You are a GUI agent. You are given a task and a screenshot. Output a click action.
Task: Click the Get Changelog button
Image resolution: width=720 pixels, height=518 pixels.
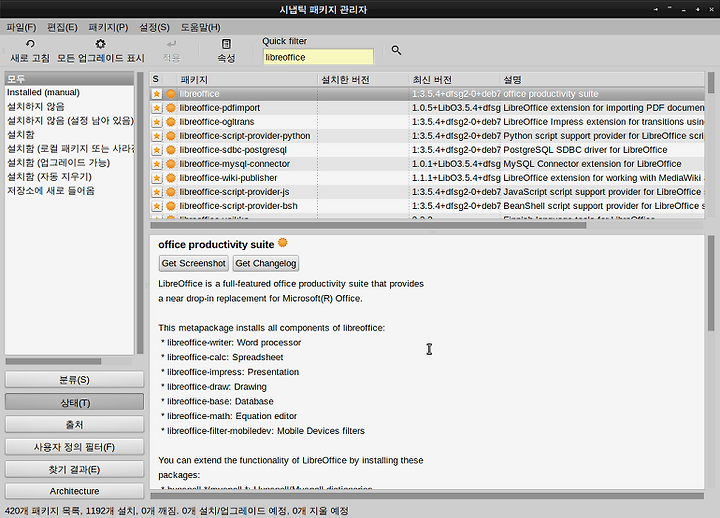pyautogui.click(x=266, y=263)
